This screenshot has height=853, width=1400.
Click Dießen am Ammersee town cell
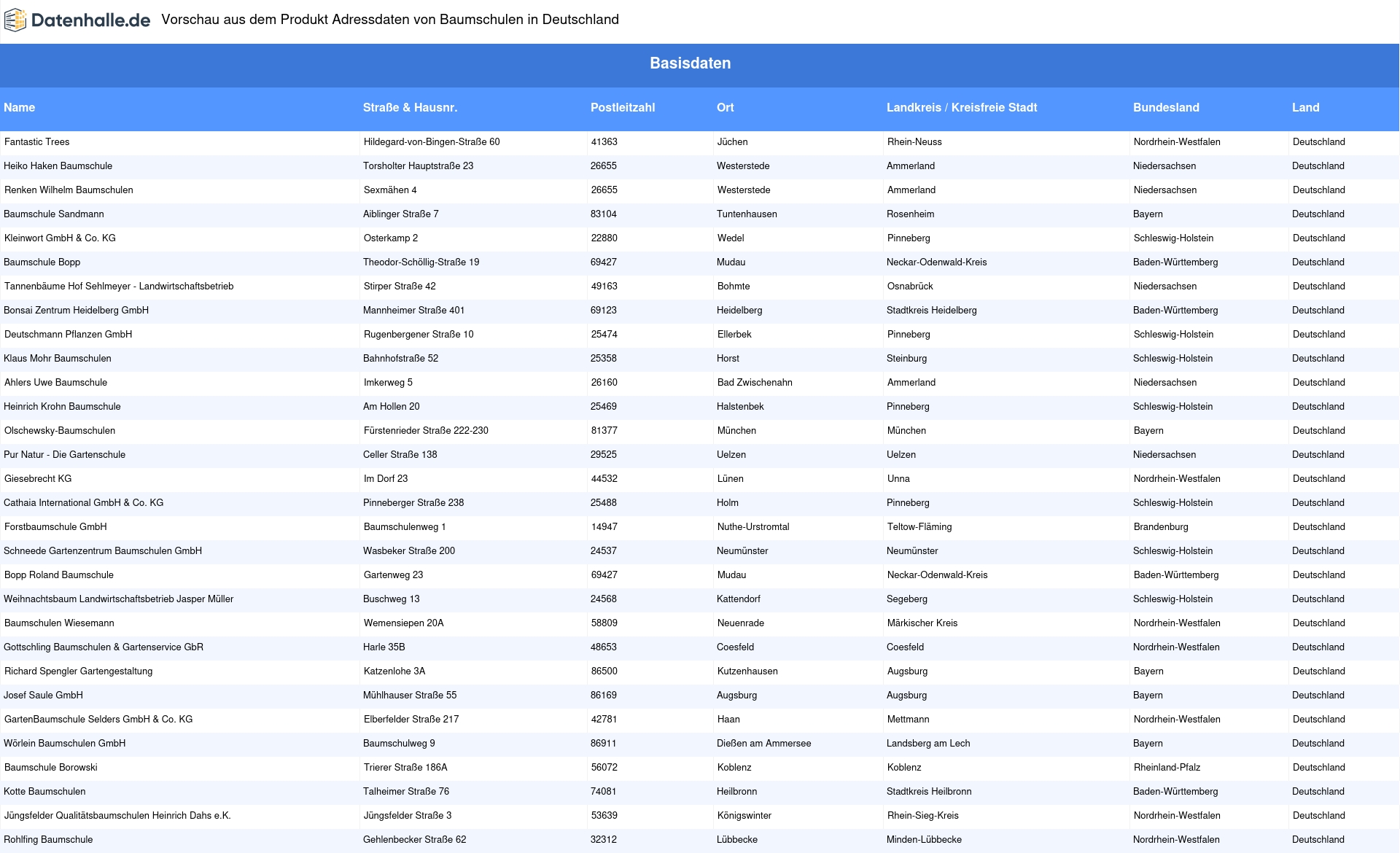763,744
